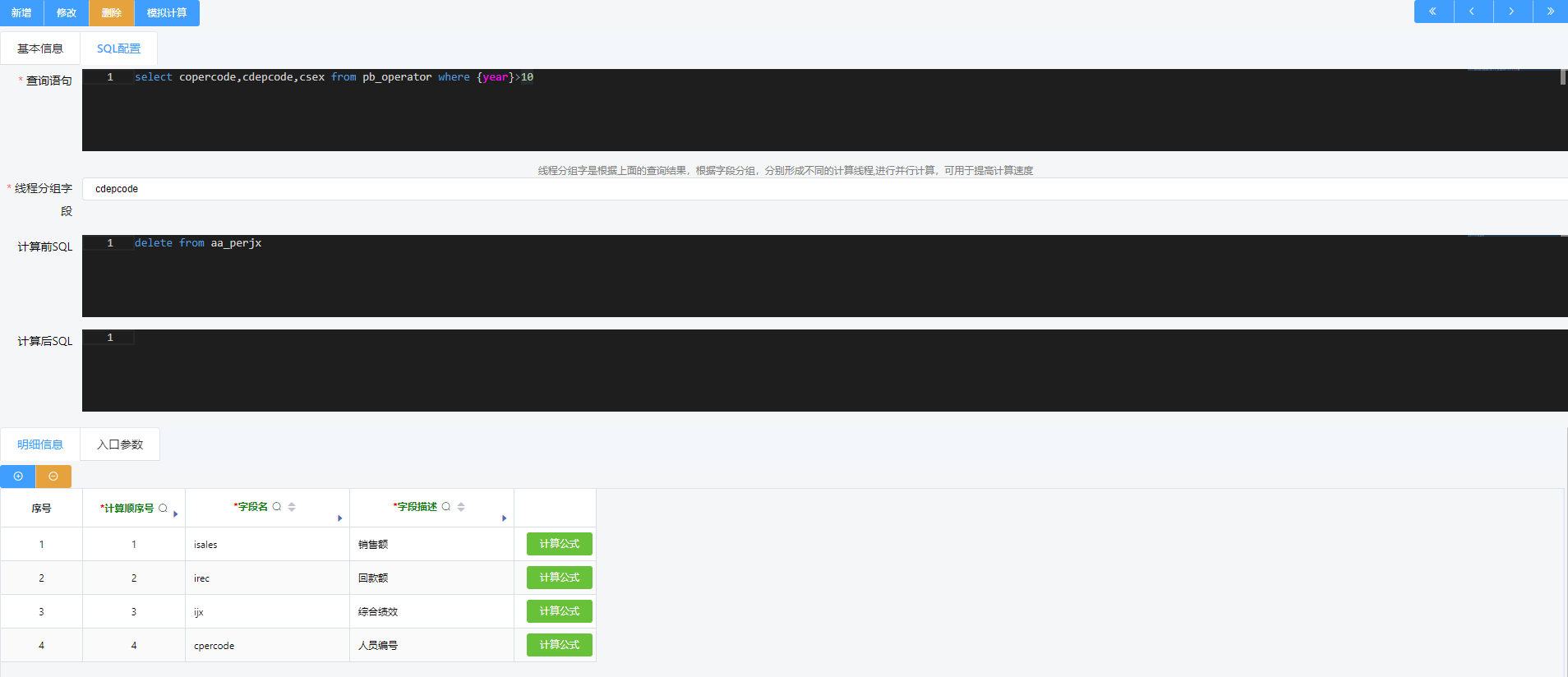This screenshot has width=1568, height=677.
Task: Click into the 查询语句 SQL editor
Action: pyautogui.click(x=825, y=110)
